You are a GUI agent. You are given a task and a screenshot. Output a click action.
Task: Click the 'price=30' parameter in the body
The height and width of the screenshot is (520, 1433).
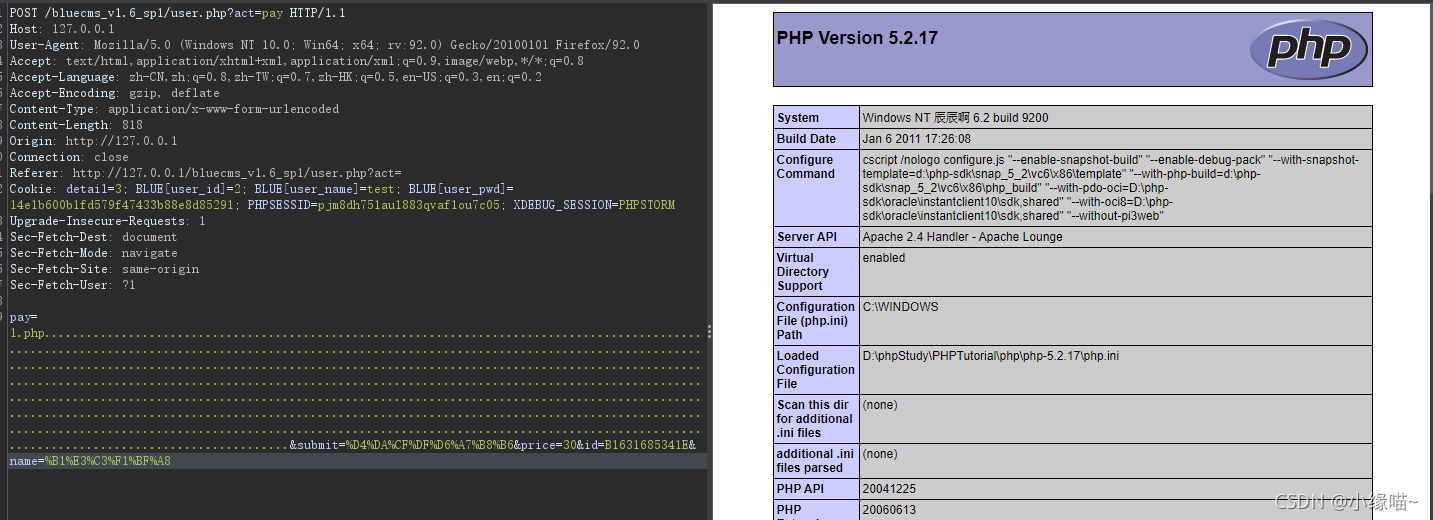pos(547,444)
